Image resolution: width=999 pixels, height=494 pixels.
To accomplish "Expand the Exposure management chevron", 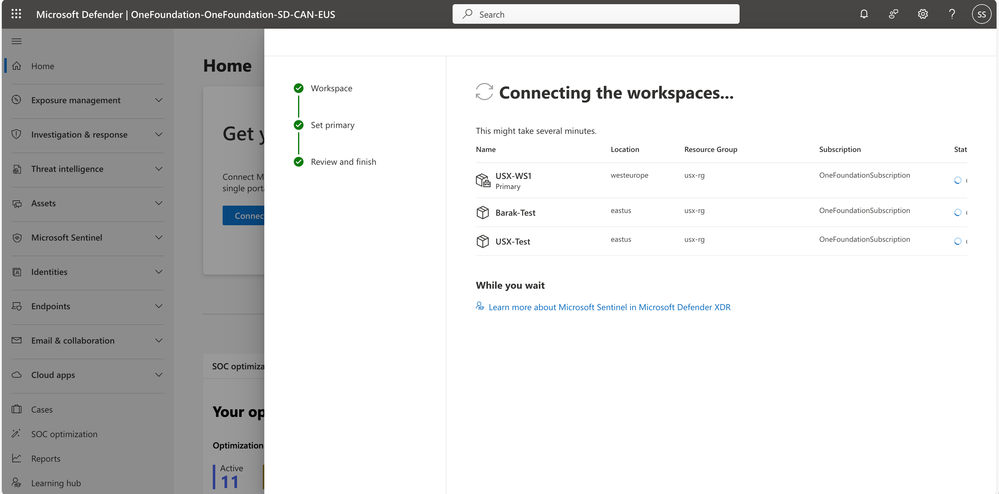I will (159, 100).
